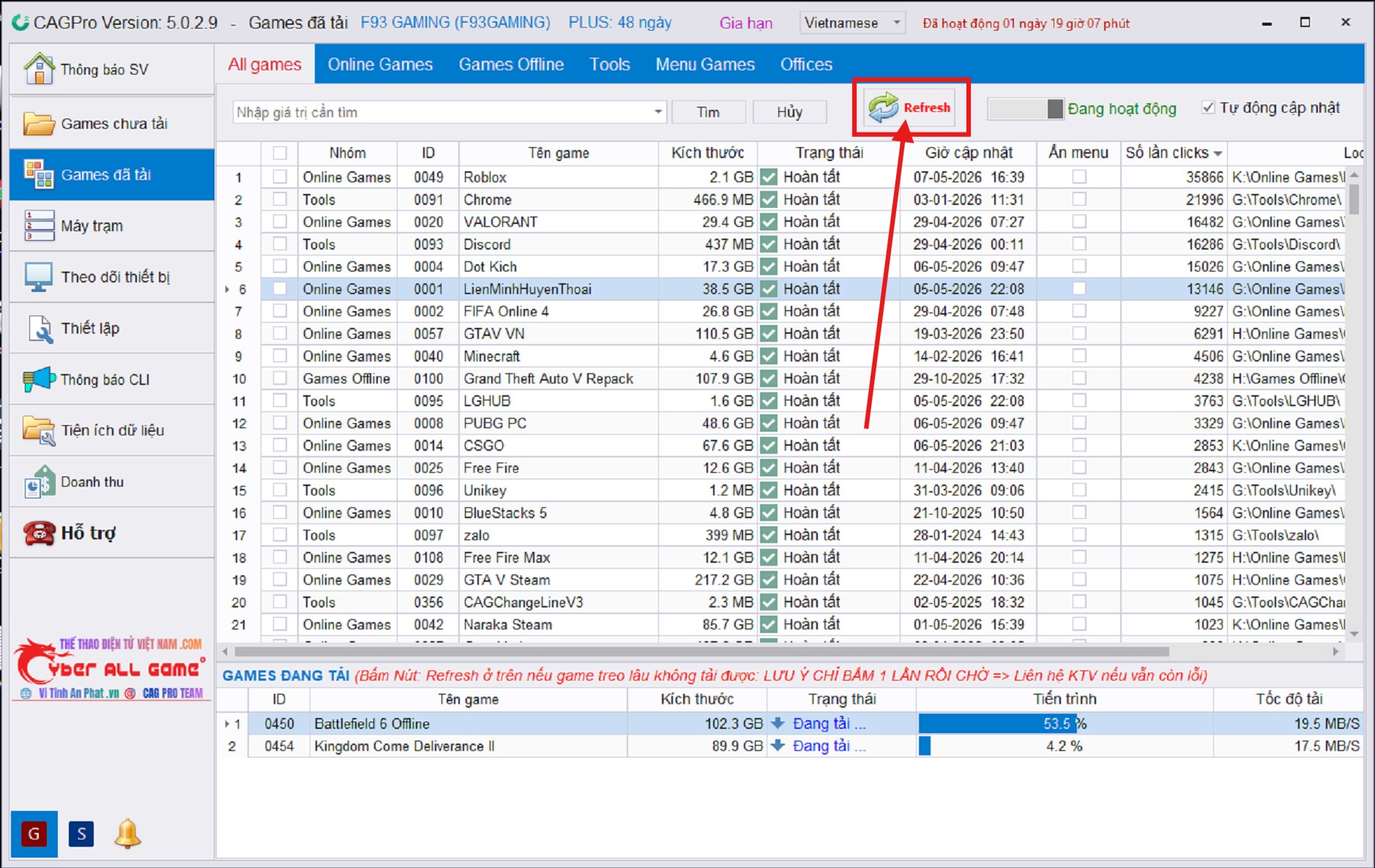The height and width of the screenshot is (868, 1375).
Task: Click green status check for PUBG PC
Action: tap(769, 423)
